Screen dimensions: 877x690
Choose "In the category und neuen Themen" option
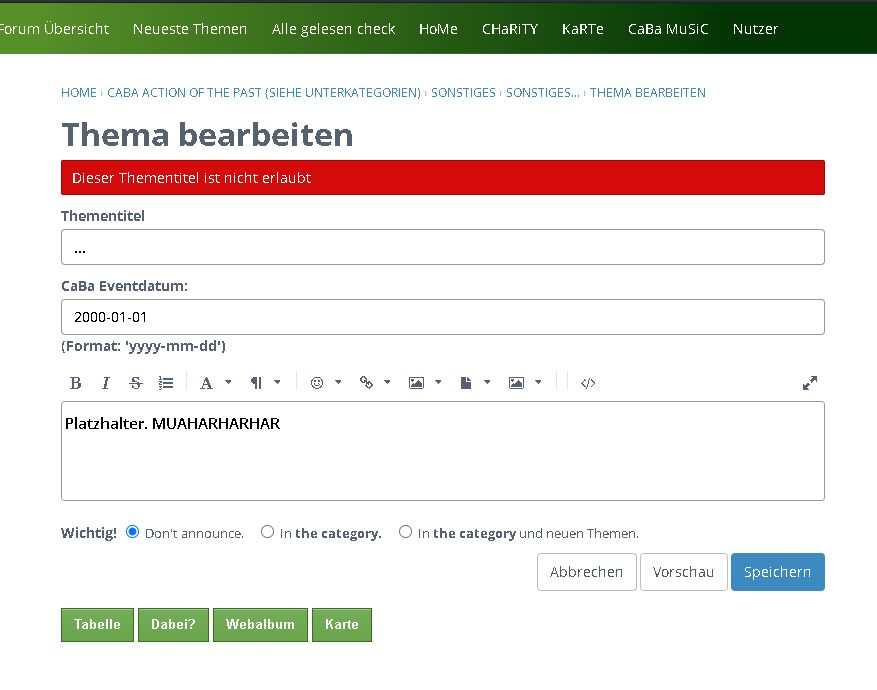[405, 532]
